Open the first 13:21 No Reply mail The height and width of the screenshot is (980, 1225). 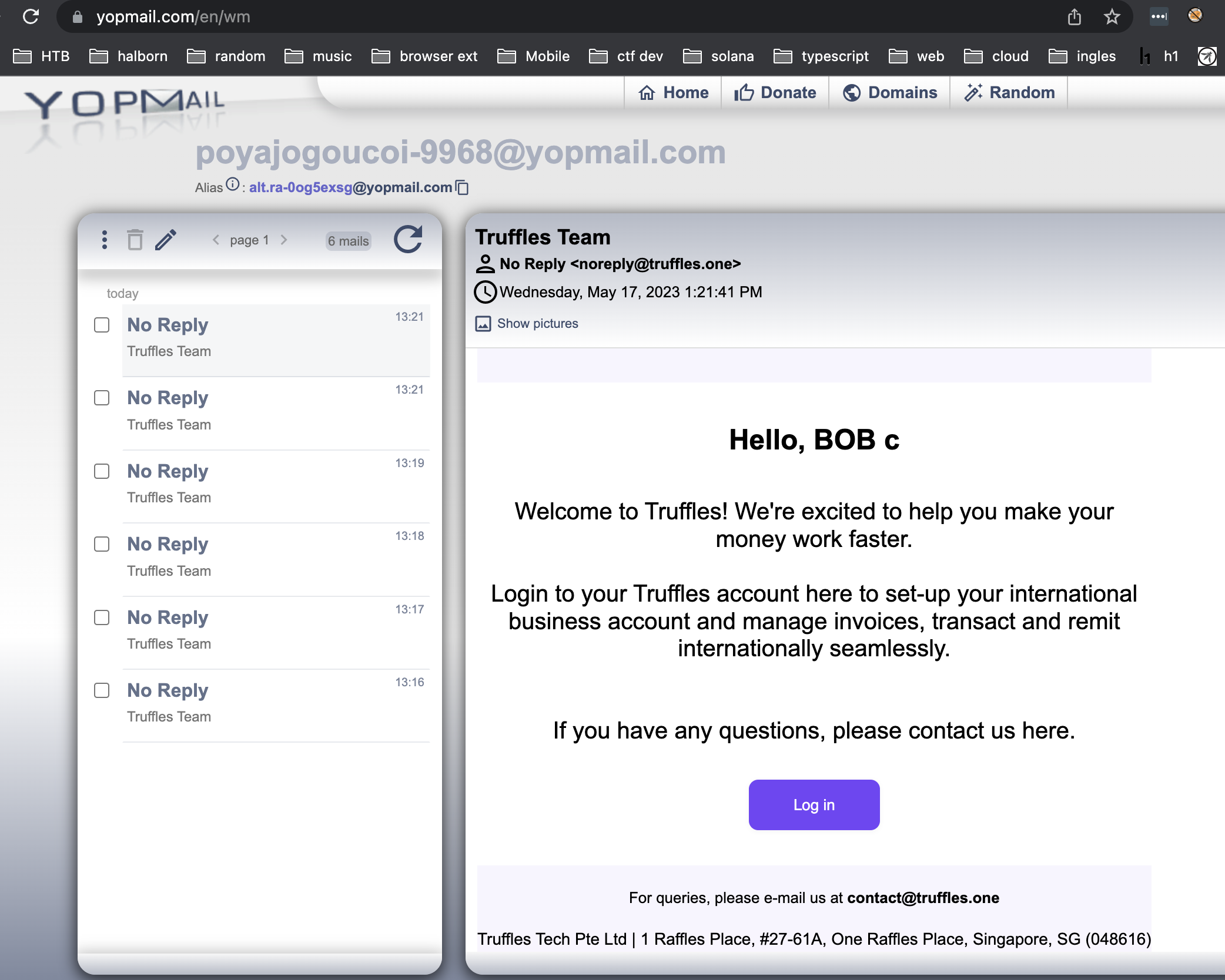pos(276,340)
